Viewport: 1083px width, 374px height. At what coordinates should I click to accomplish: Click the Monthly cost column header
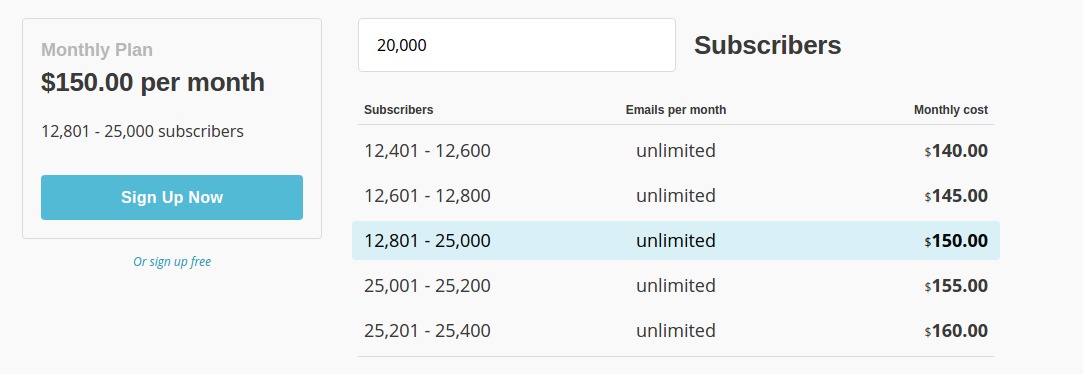click(x=950, y=110)
